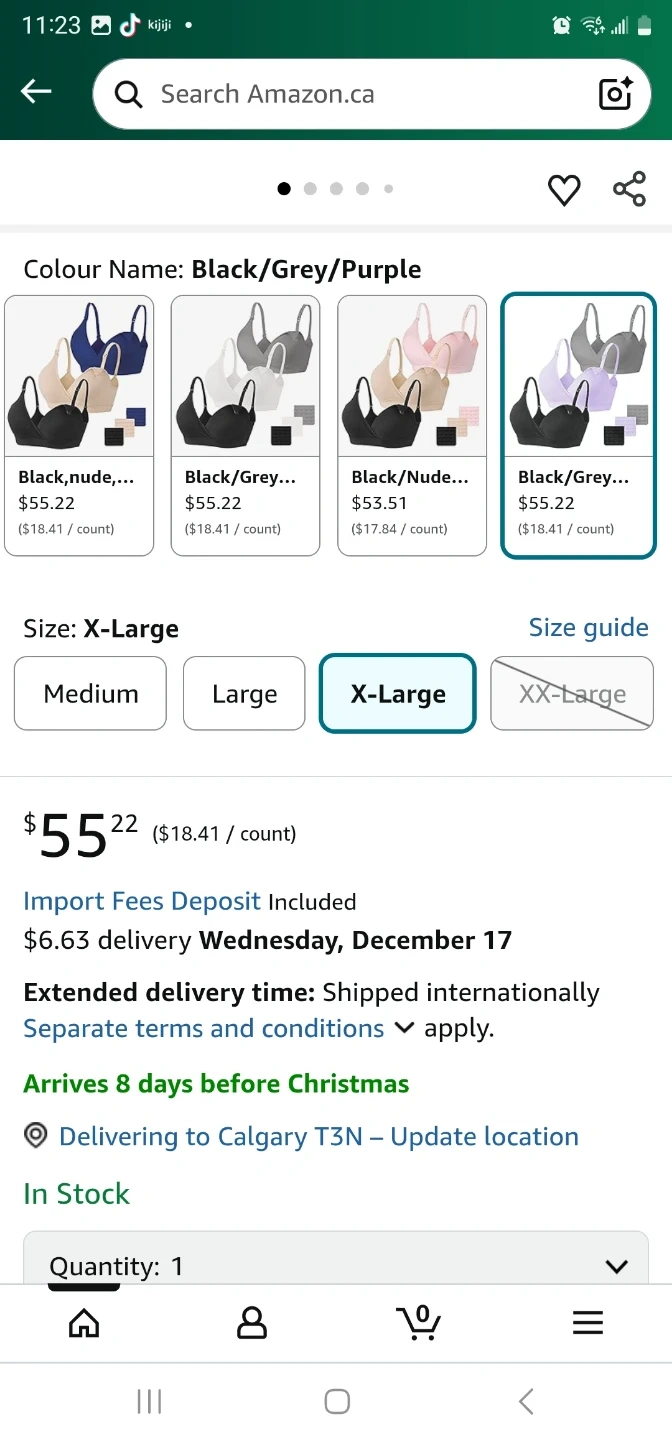Add item to wish list heart
672x1440 pixels.
[564, 189]
